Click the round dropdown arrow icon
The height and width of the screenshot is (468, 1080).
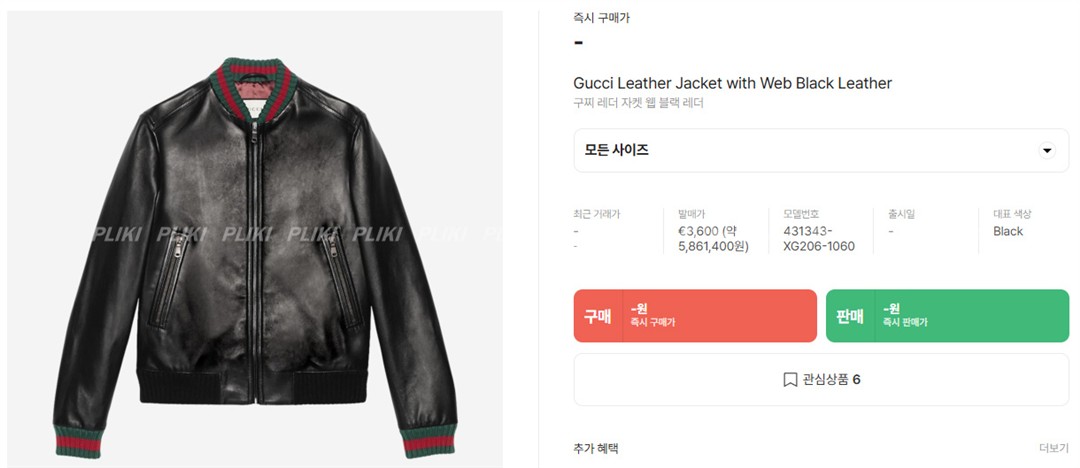(1047, 150)
